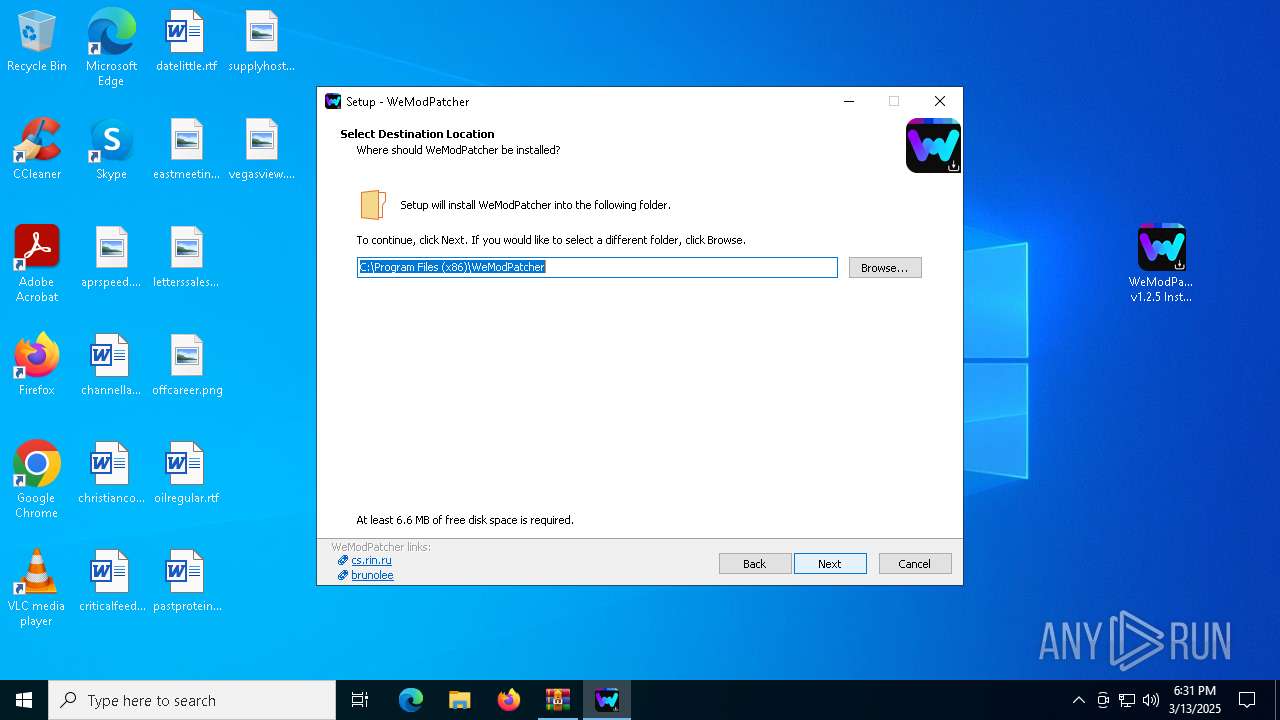Open the cs.rin.ru link
Screen dimensions: 1280x720
tap(371, 560)
